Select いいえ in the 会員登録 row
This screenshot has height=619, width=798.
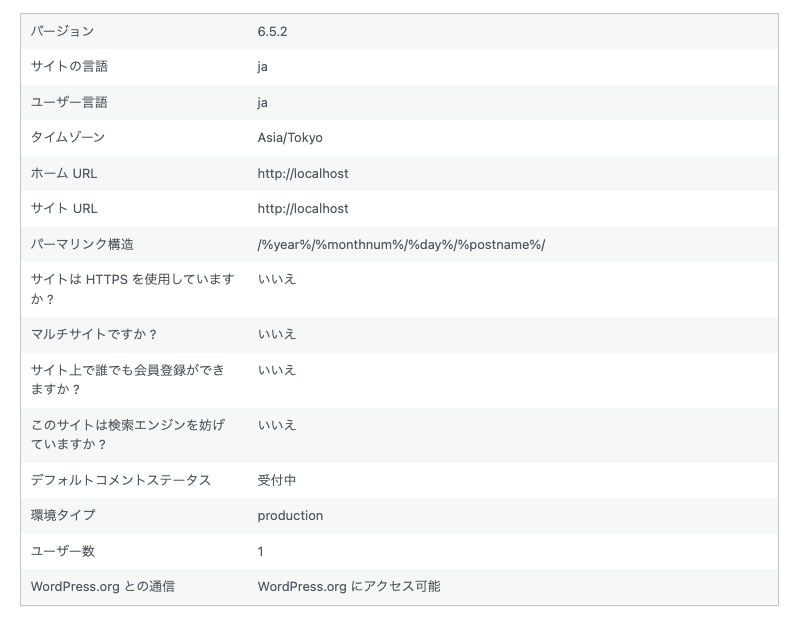277,370
